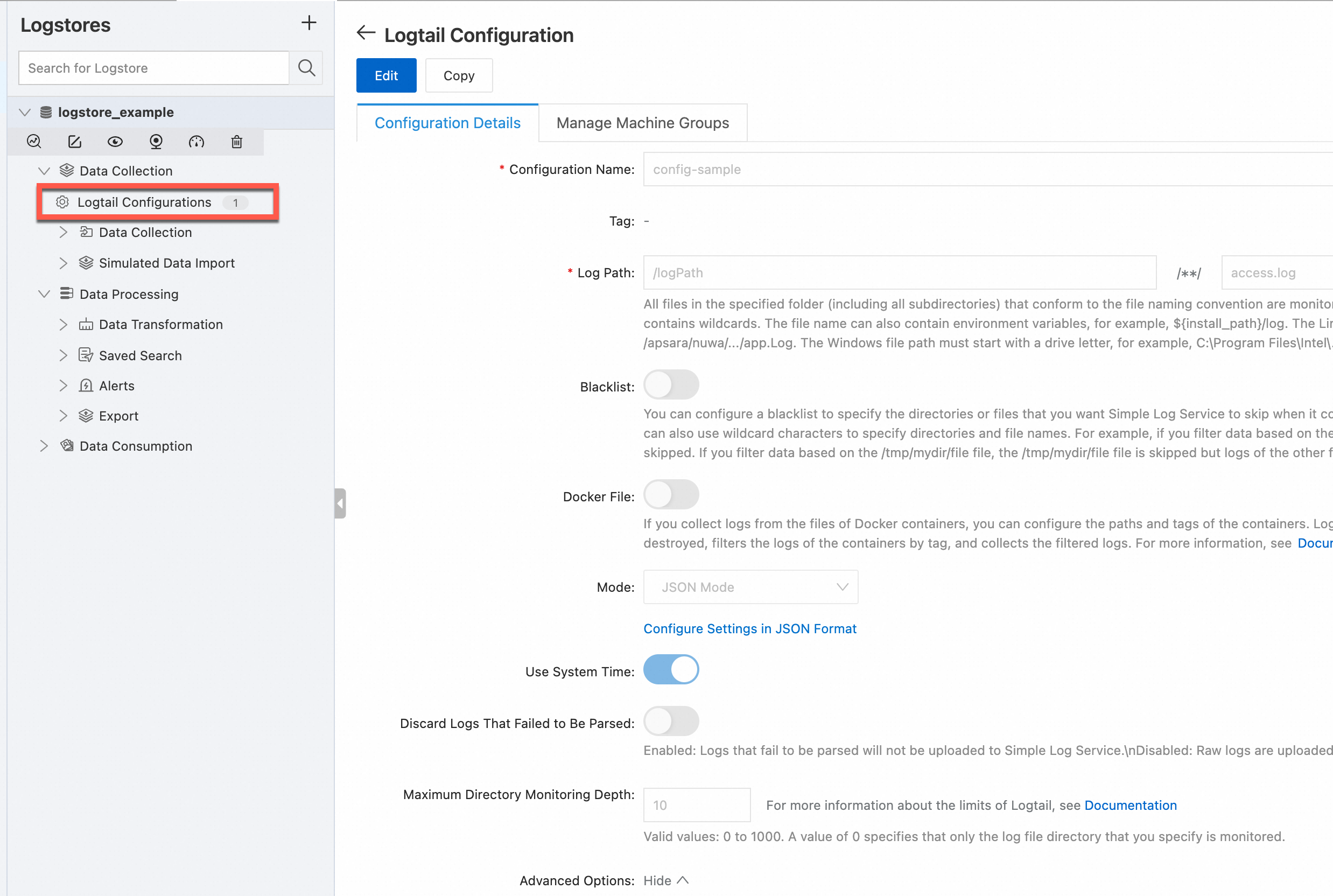Click the modify Logstore pencil icon
This screenshot has width=1333, height=896.
75,142
